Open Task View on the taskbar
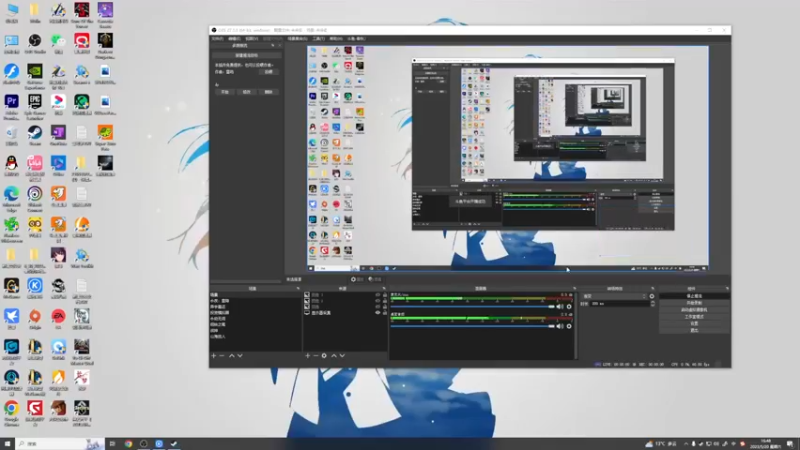The height and width of the screenshot is (450, 800). point(112,444)
